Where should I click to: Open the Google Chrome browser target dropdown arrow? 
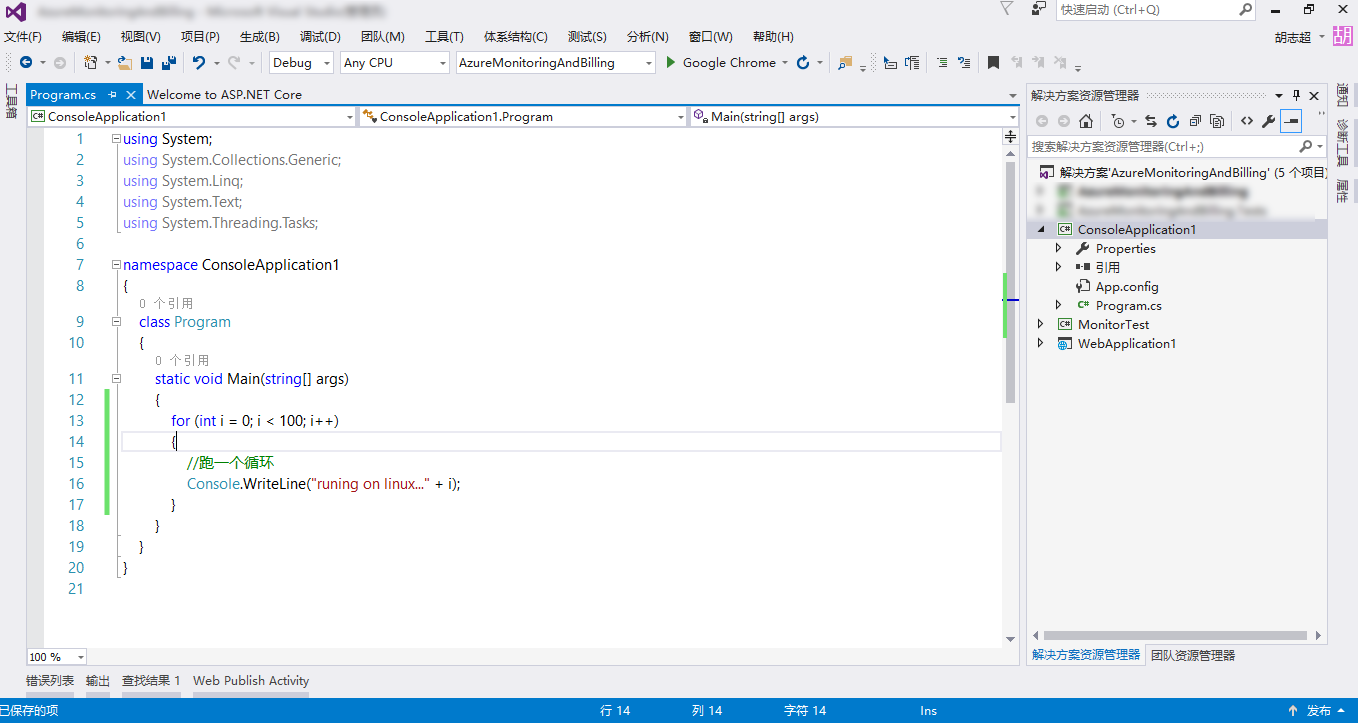pyautogui.click(x=785, y=62)
